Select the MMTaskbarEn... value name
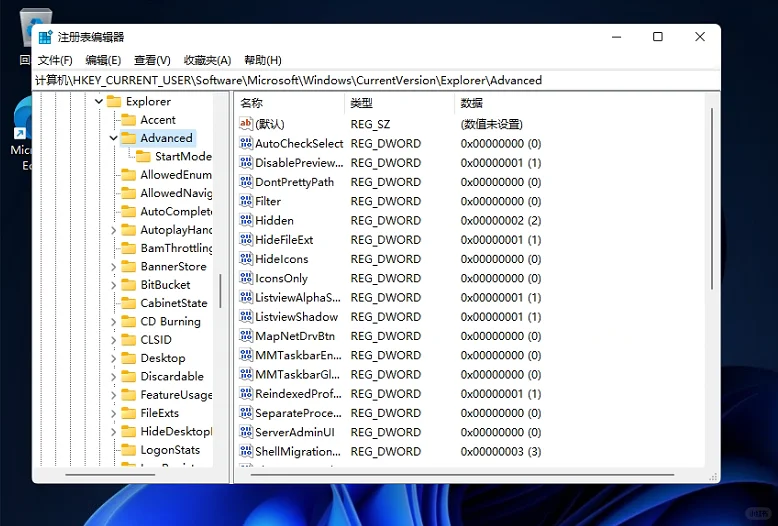The height and width of the screenshot is (526, 778). 298,355
